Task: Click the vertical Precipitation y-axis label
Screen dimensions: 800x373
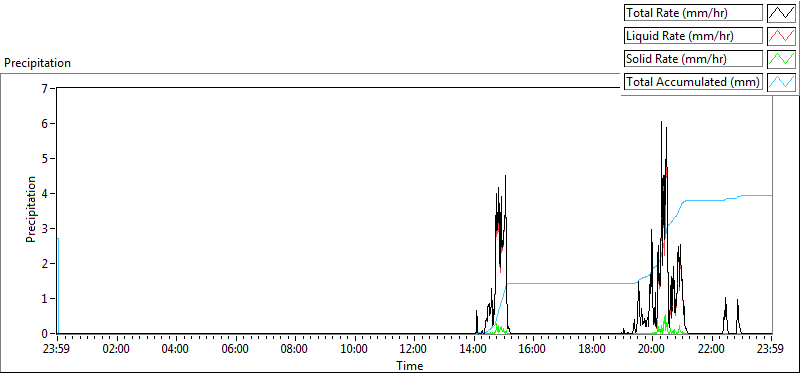Action: click(31, 210)
